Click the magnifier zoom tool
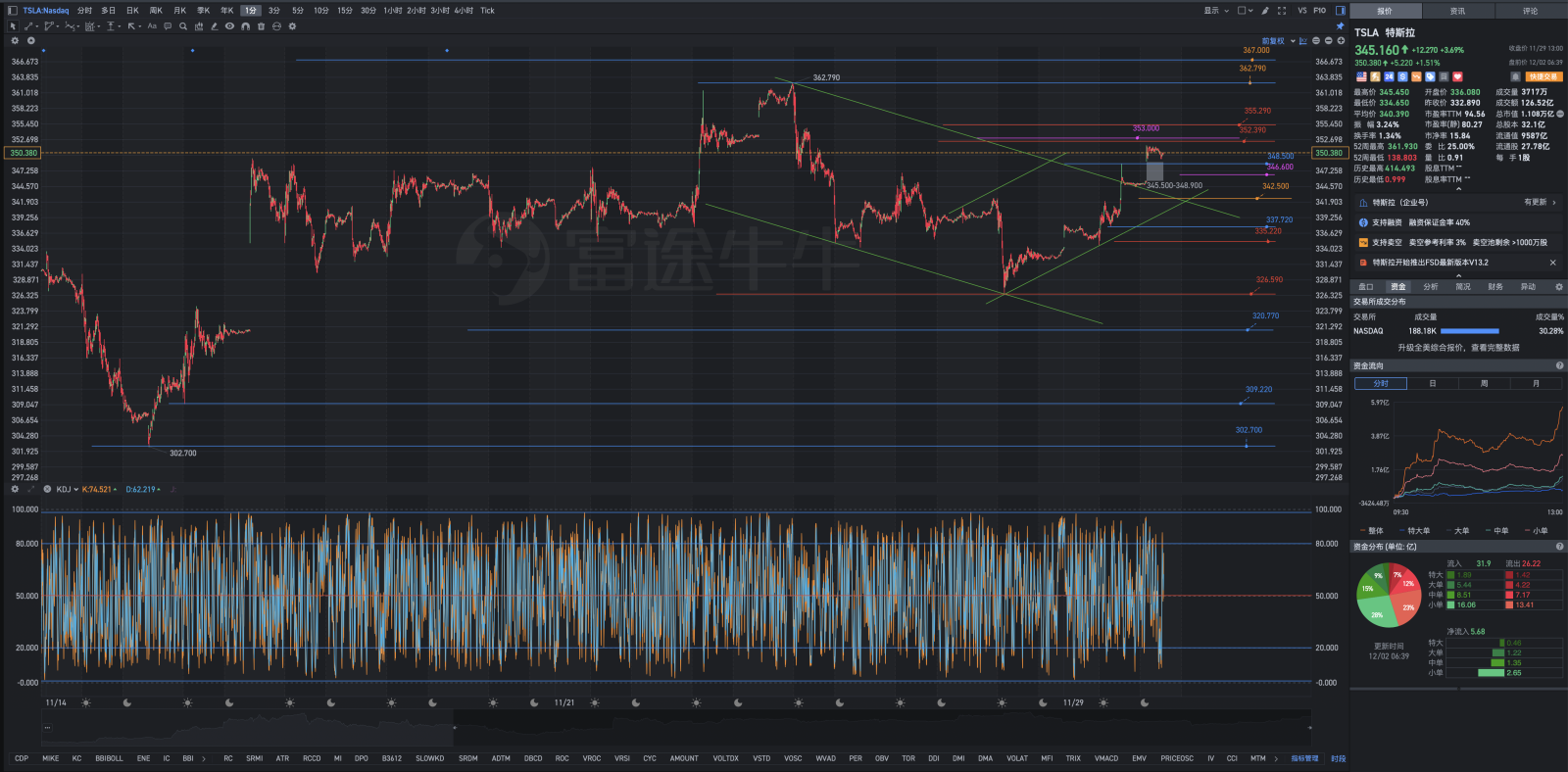Viewport: 1568px width, 772px height. click(x=183, y=26)
